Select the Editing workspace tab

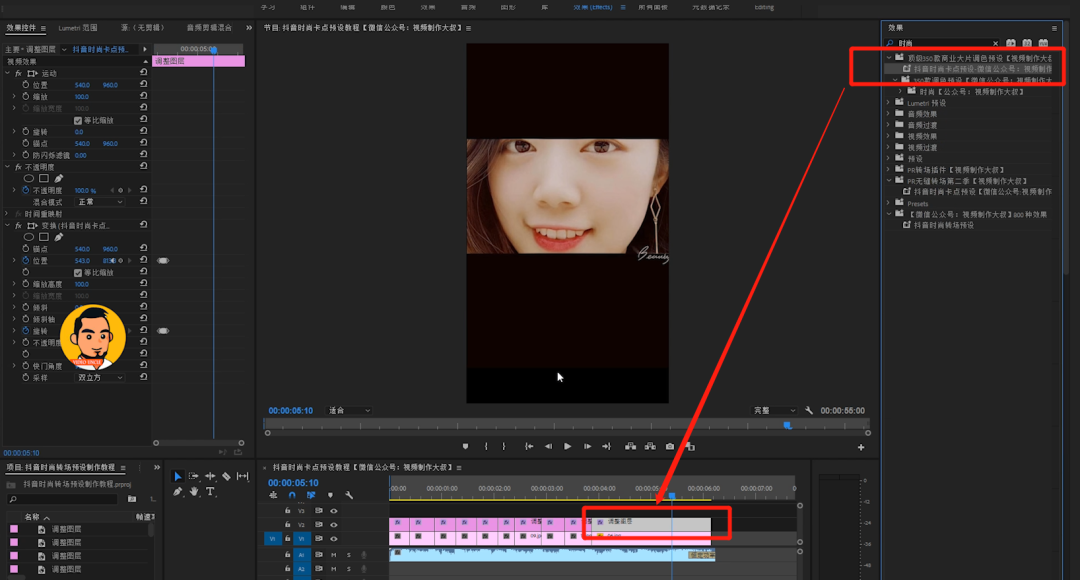pos(764,7)
